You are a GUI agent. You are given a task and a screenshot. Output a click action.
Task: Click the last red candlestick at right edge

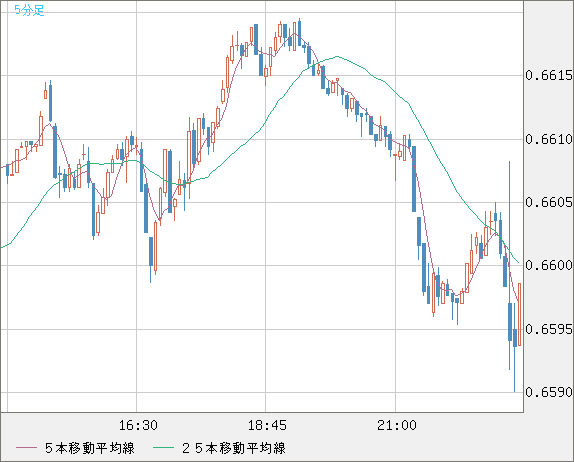[x=519, y=314]
